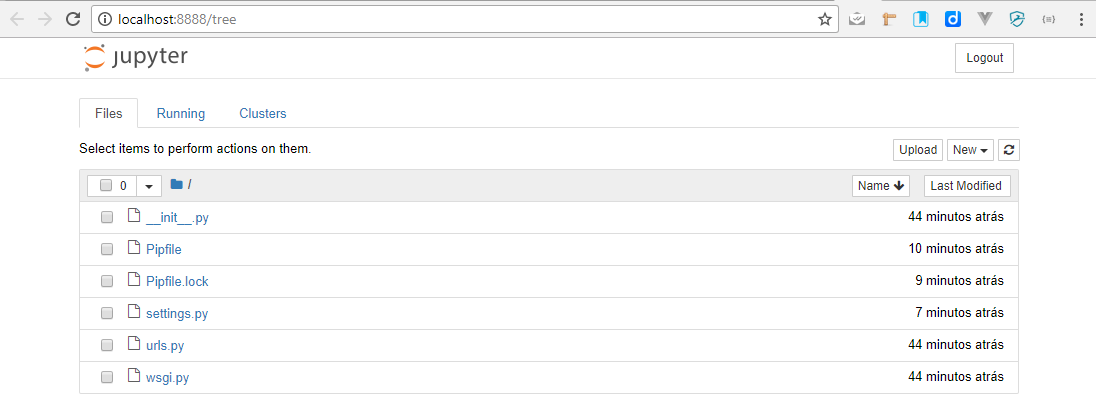Open the Clusters tab

pos(263,114)
